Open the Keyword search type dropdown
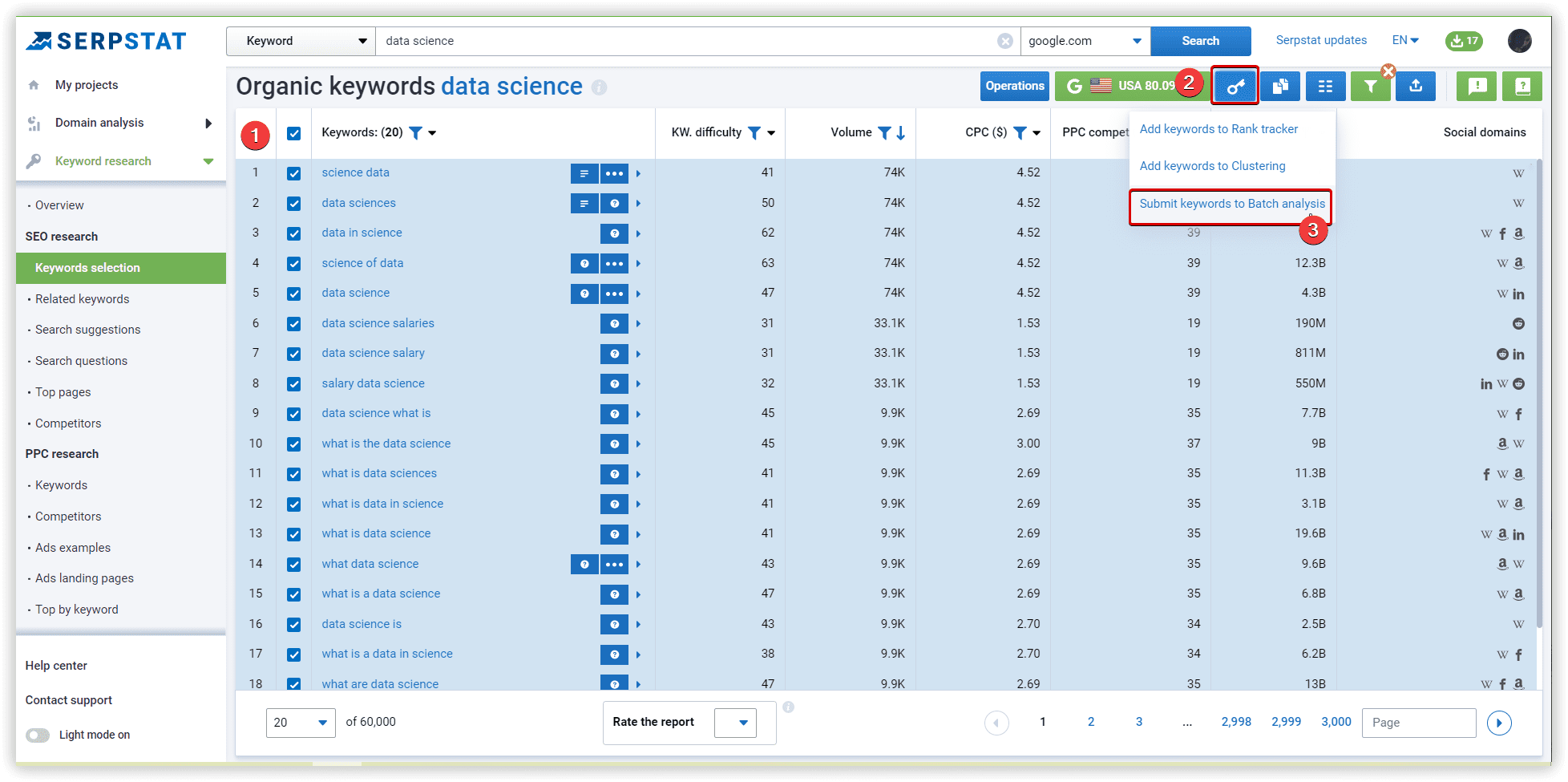This screenshot has height=782, width=1568. point(301,40)
